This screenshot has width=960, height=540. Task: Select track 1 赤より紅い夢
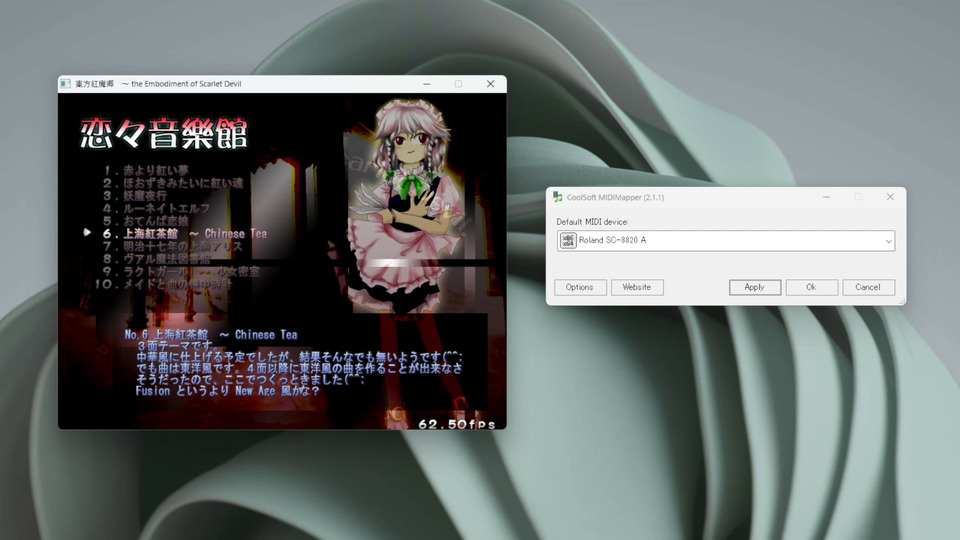[x=146, y=170]
